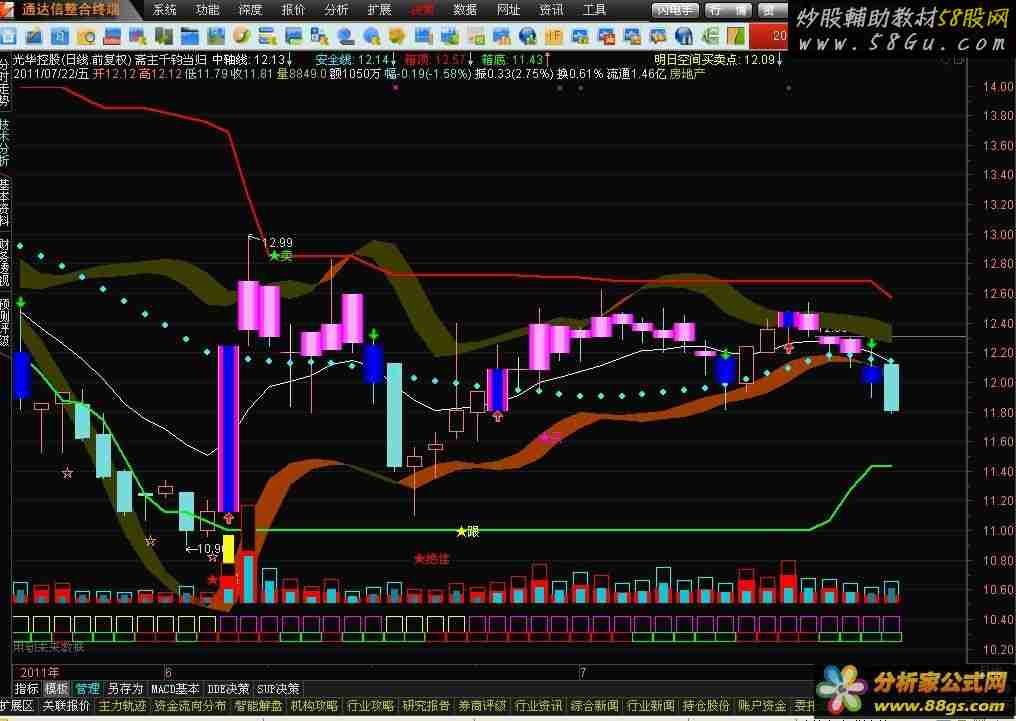Open the 工具 menu
This screenshot has width=1016, height=721.
coord(594,10)
